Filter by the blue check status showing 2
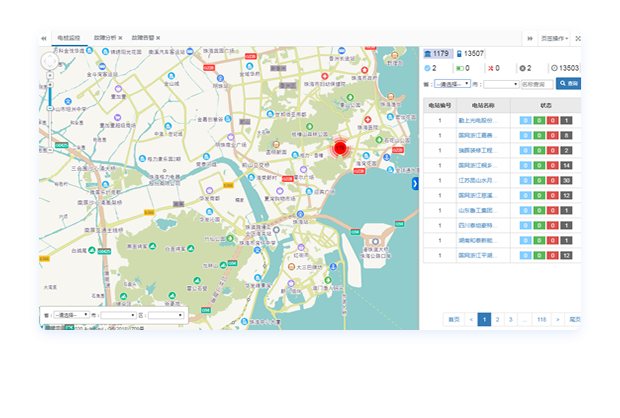The image size is (620, 418). [430, 68]
